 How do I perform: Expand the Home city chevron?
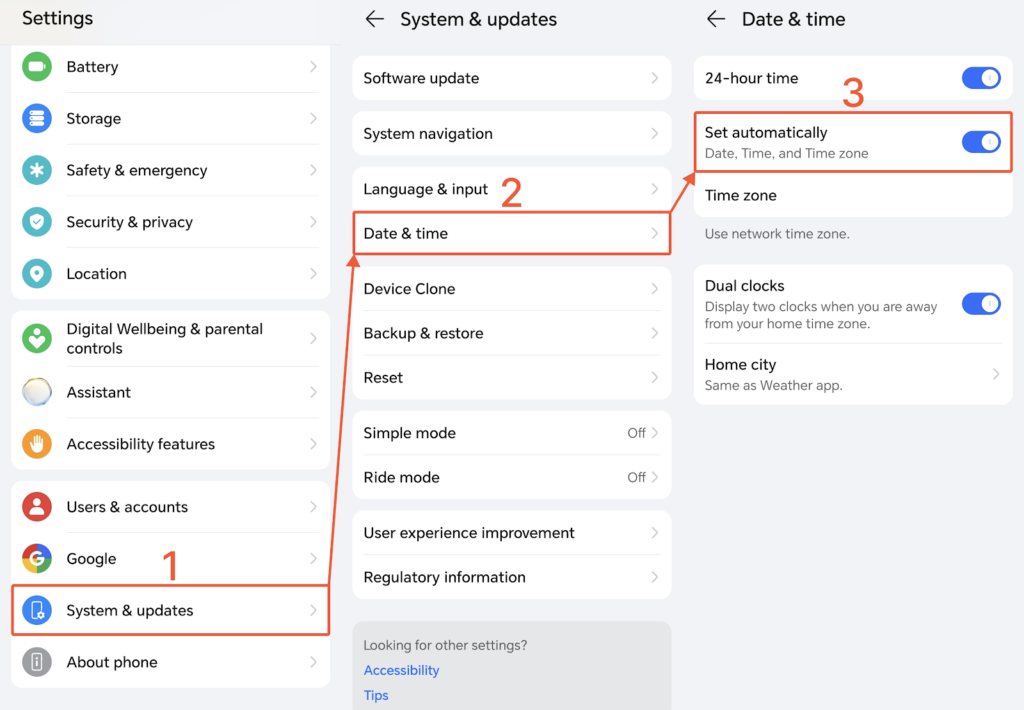click(x=995, y=374)
